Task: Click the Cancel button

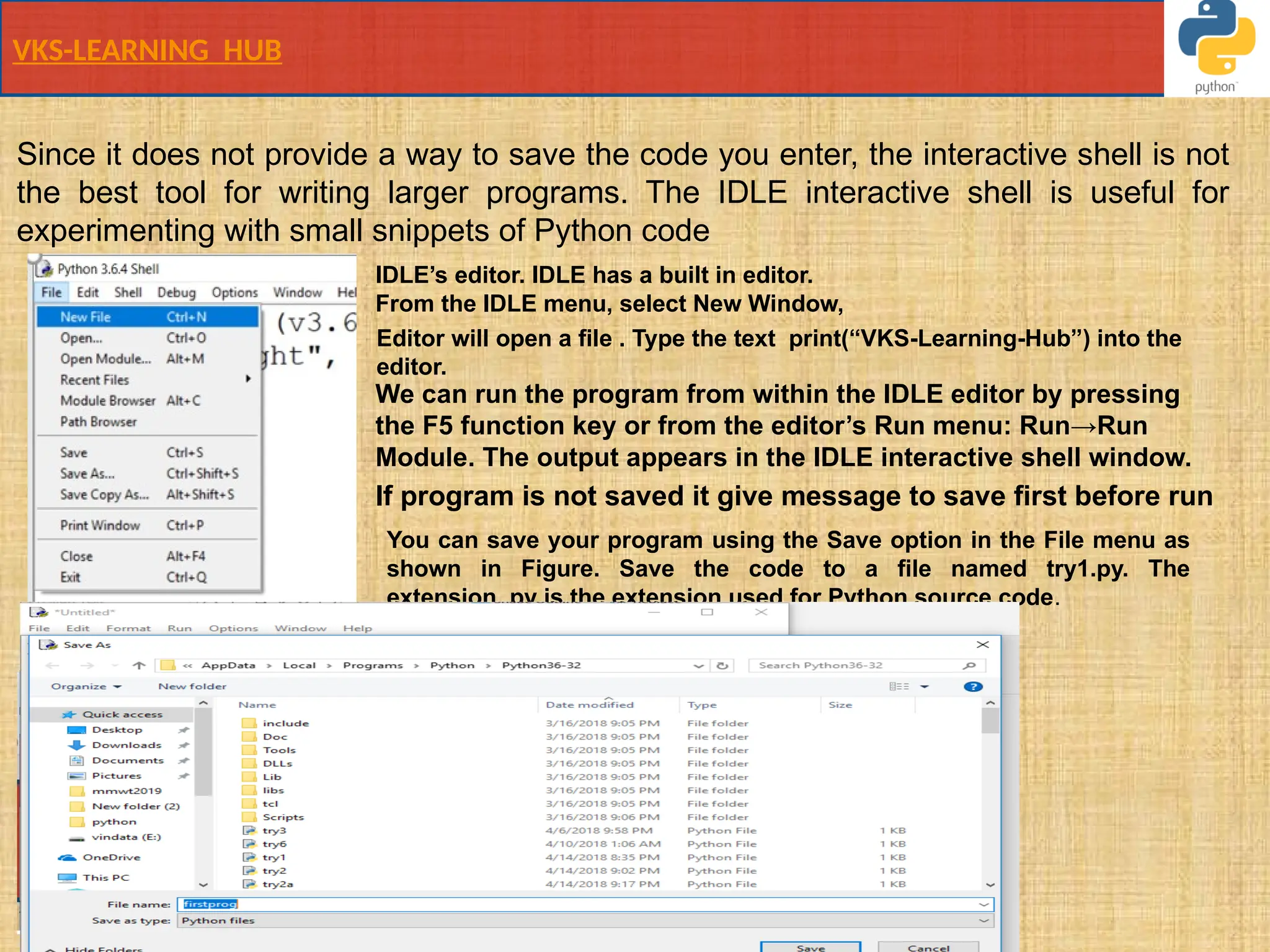Action: click(928, 947)
